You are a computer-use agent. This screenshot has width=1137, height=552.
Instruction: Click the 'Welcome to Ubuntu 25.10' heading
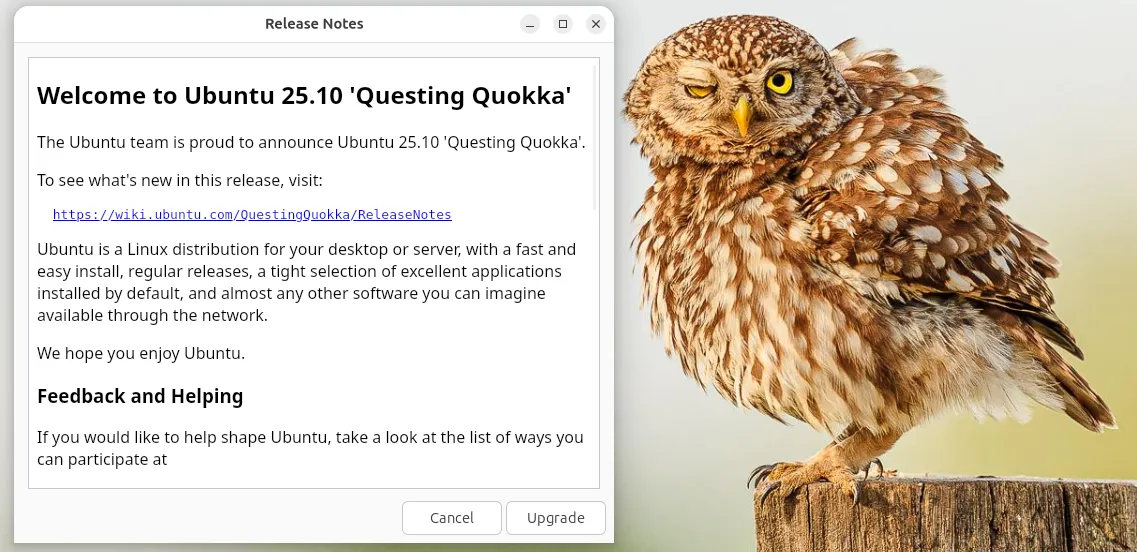304,95
